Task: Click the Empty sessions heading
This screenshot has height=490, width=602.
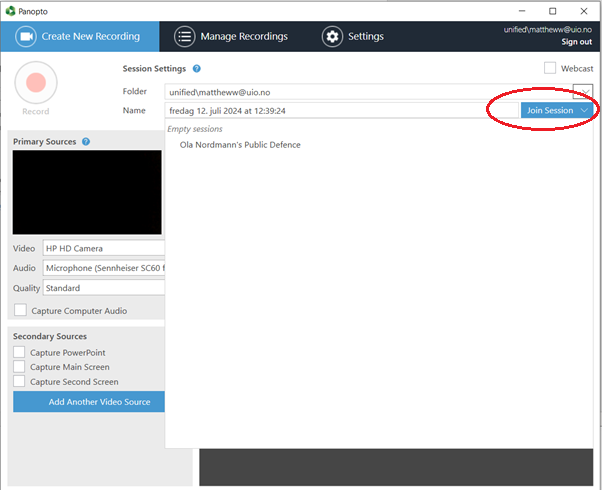Action: tap(195, 129)
